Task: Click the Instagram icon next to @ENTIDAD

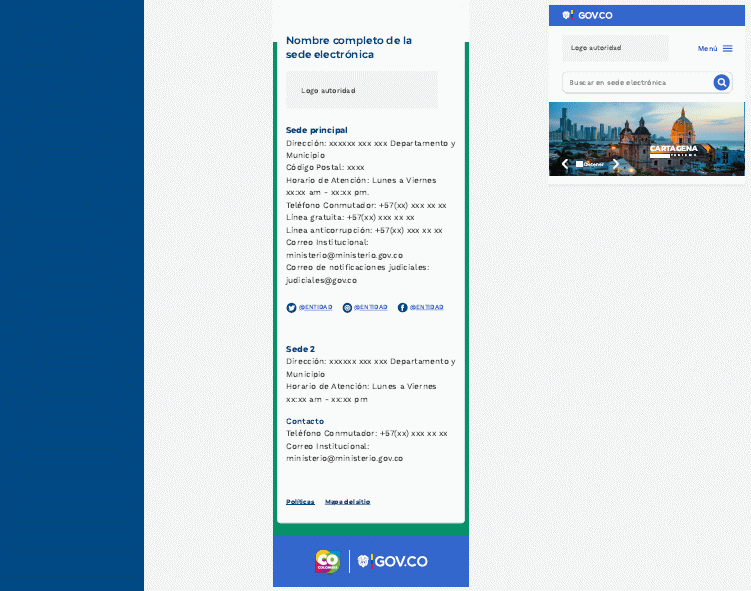Action: [347, 308]
